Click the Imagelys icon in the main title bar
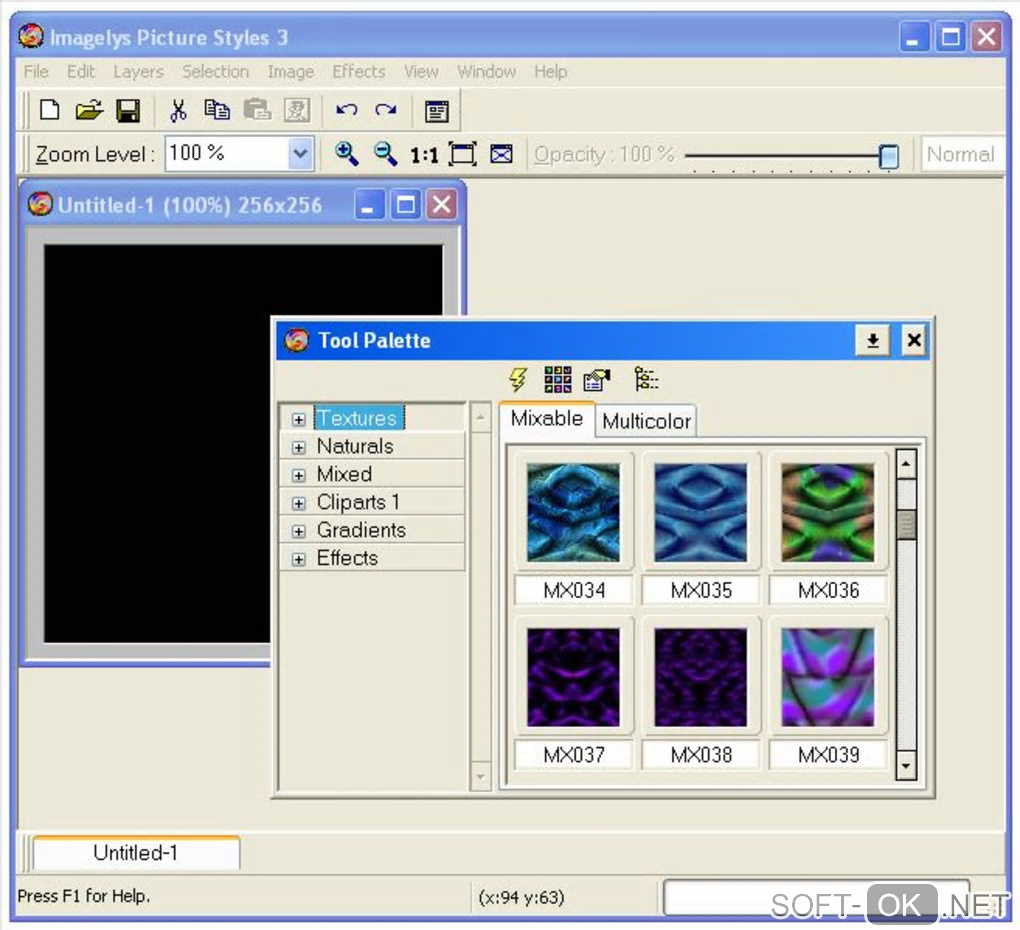 click(x=31, y=36)
